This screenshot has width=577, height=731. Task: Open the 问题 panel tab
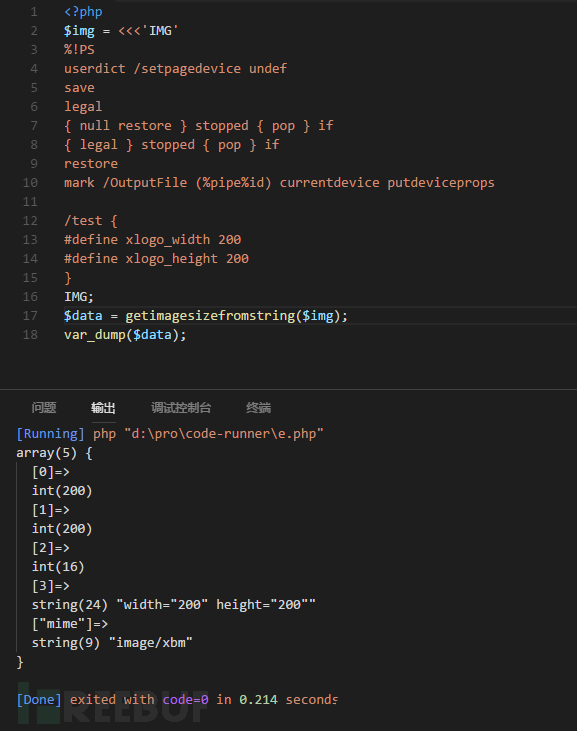coord(44,408)
